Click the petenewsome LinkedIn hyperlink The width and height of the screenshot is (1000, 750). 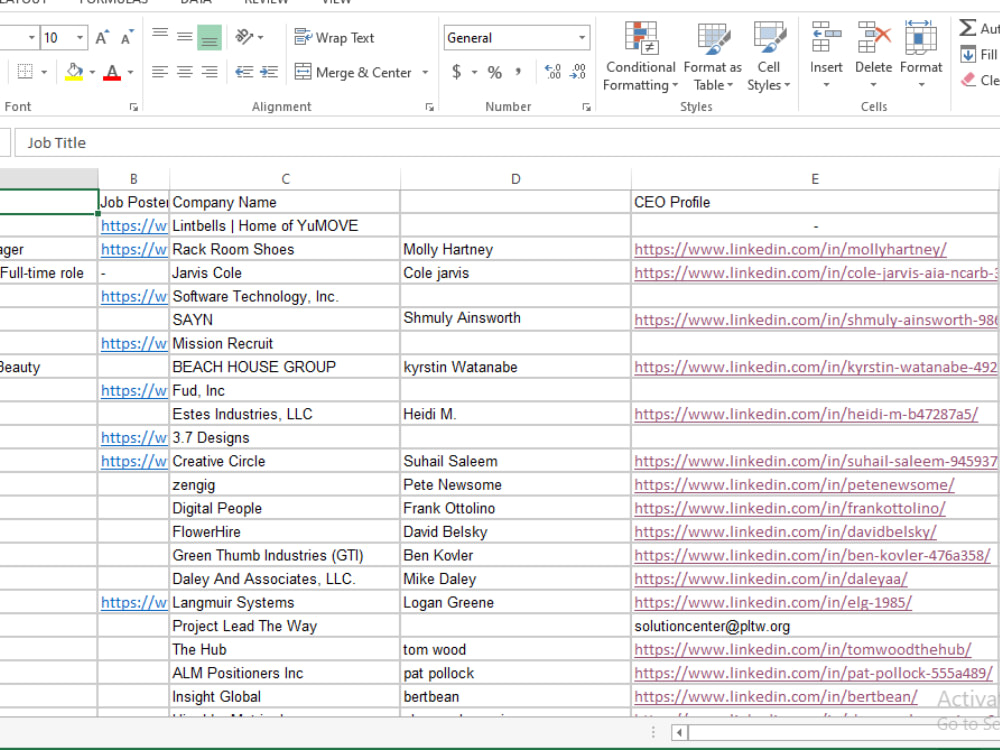point(795,484)
